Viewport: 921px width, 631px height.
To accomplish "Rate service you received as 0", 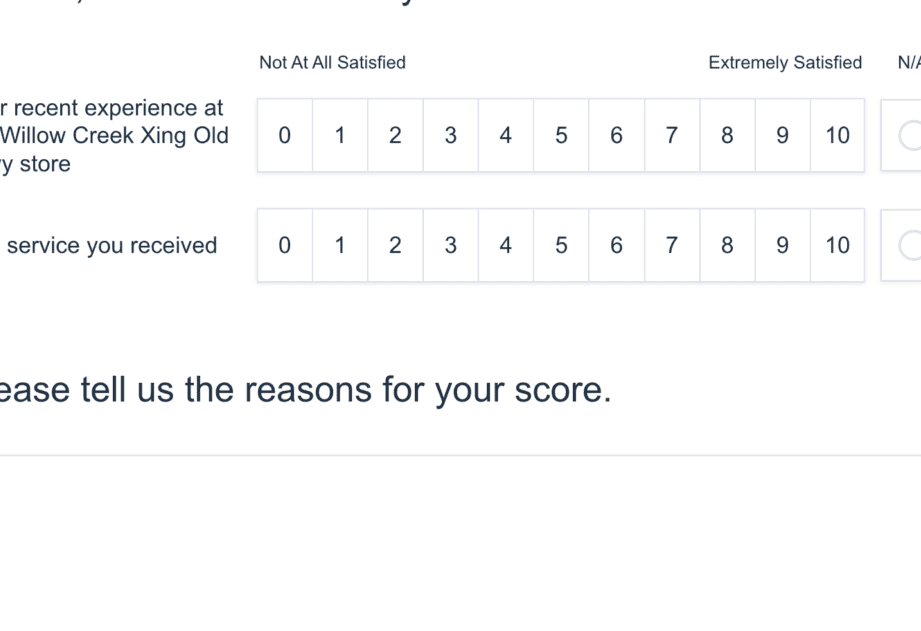I will tap(285, 245).
